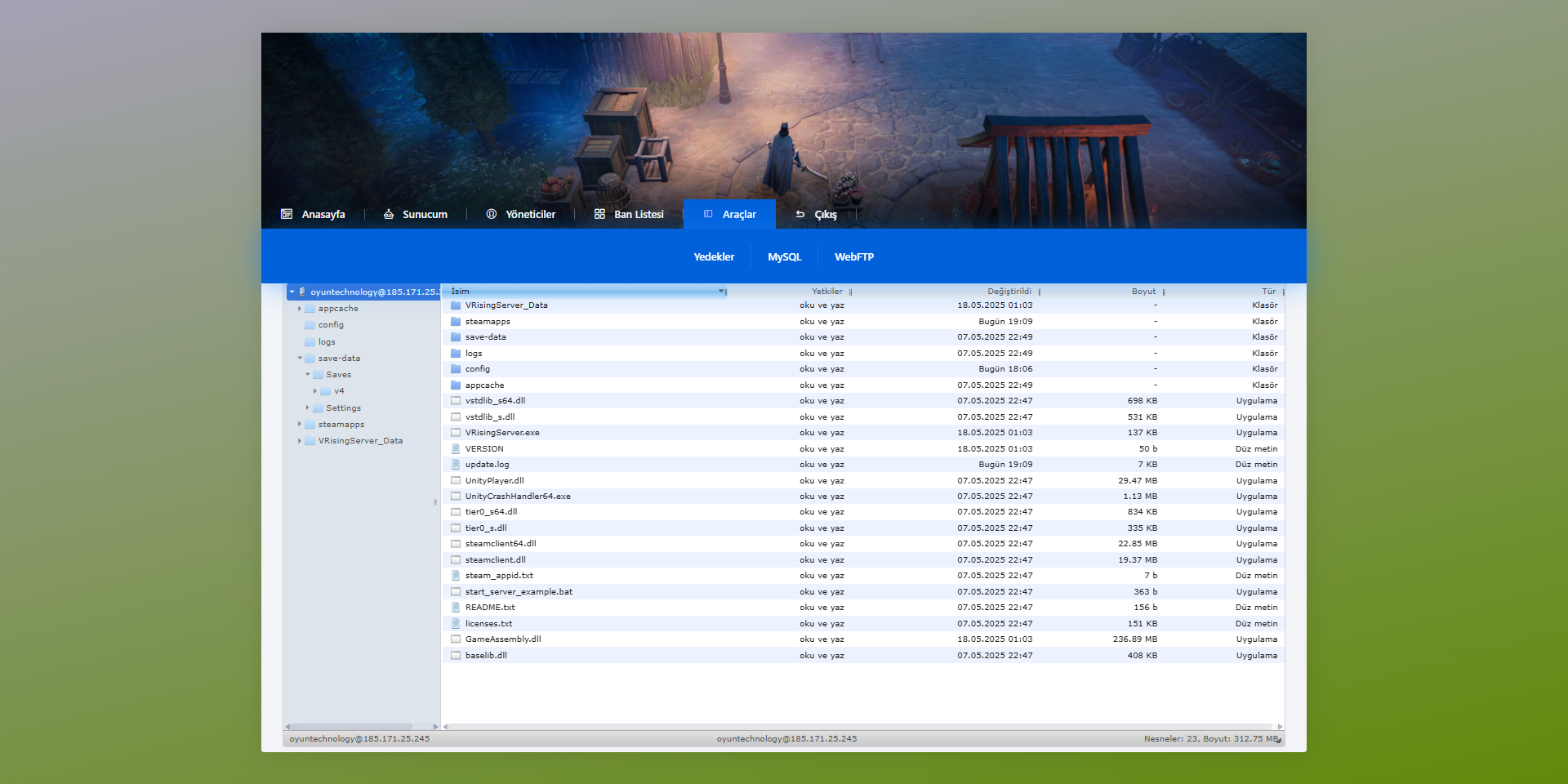
Task: Click the Ban Listesi grid icon
Action: [x=599, y=214]
